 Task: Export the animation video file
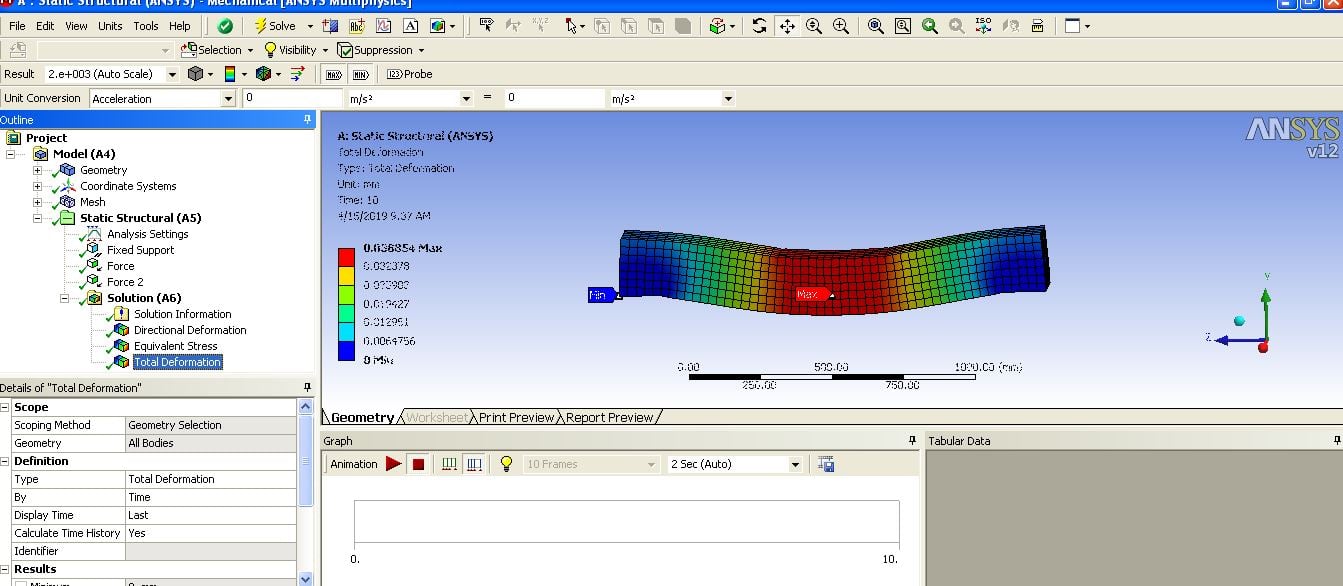826,464
